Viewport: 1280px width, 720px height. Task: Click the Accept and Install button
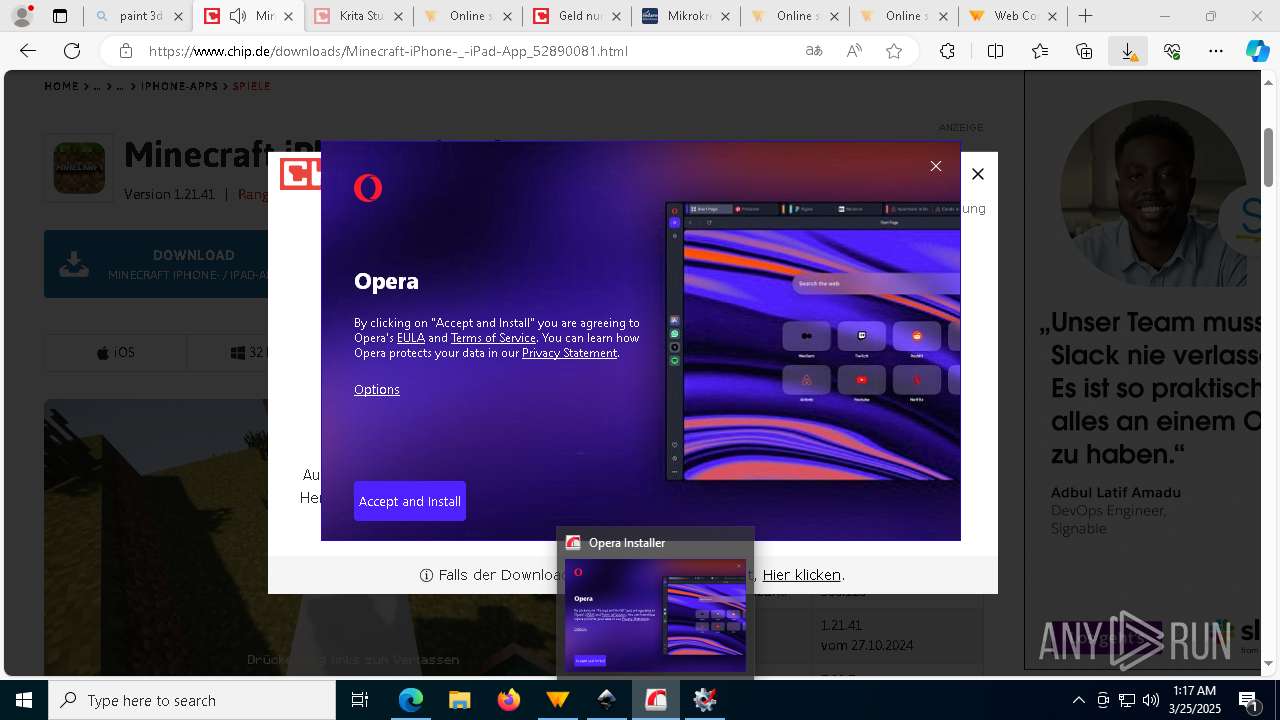click(410, 501)
